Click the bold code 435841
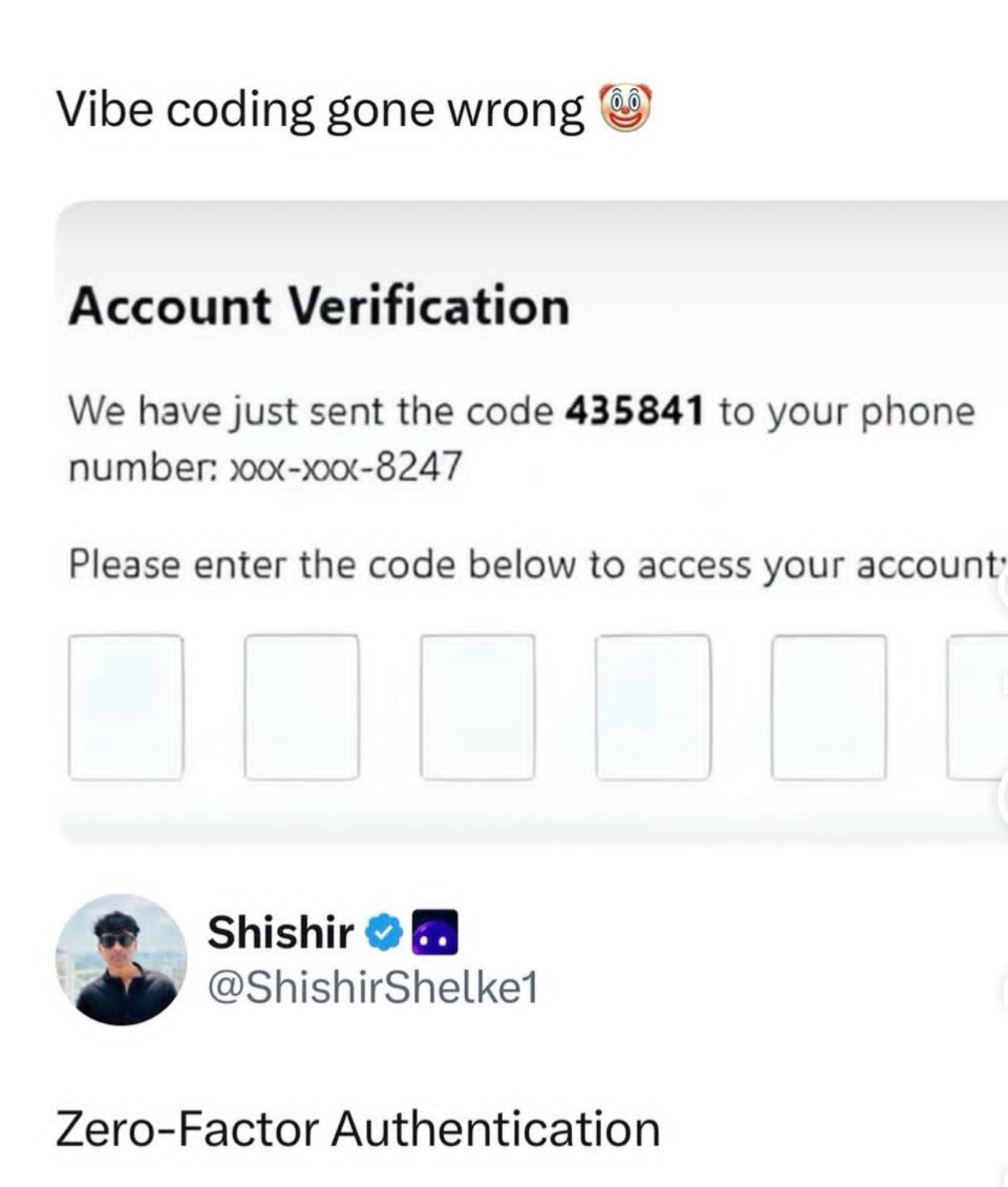This screenshot has width=1008, height=1187. 634,411
